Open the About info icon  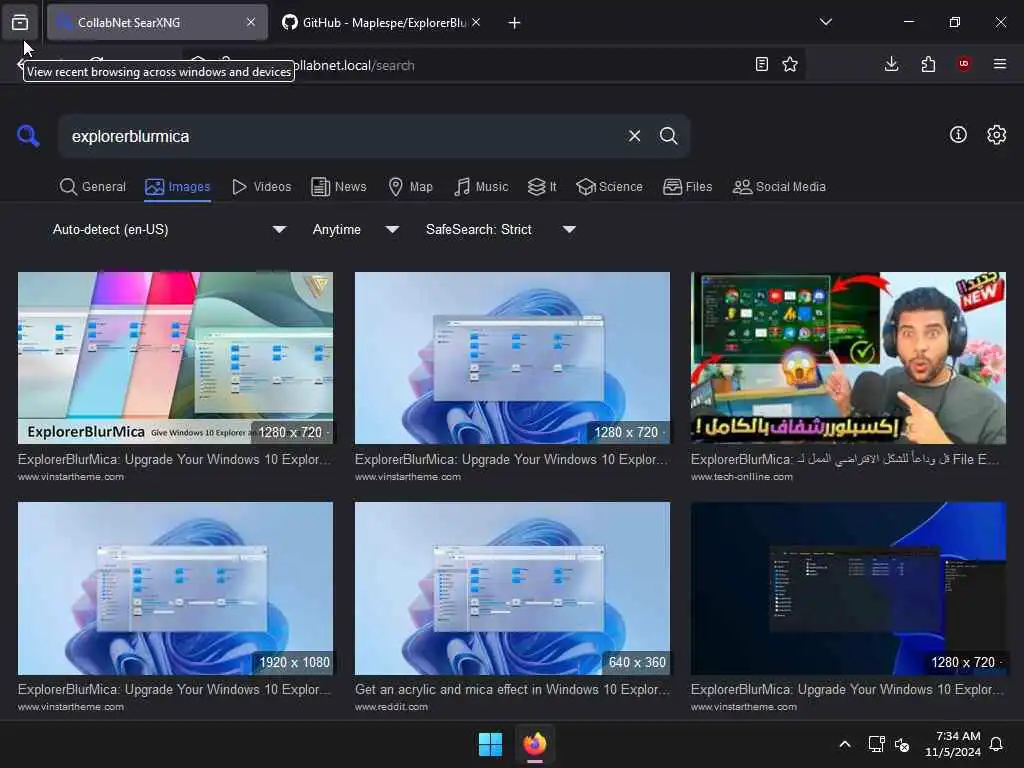[958, 135]
